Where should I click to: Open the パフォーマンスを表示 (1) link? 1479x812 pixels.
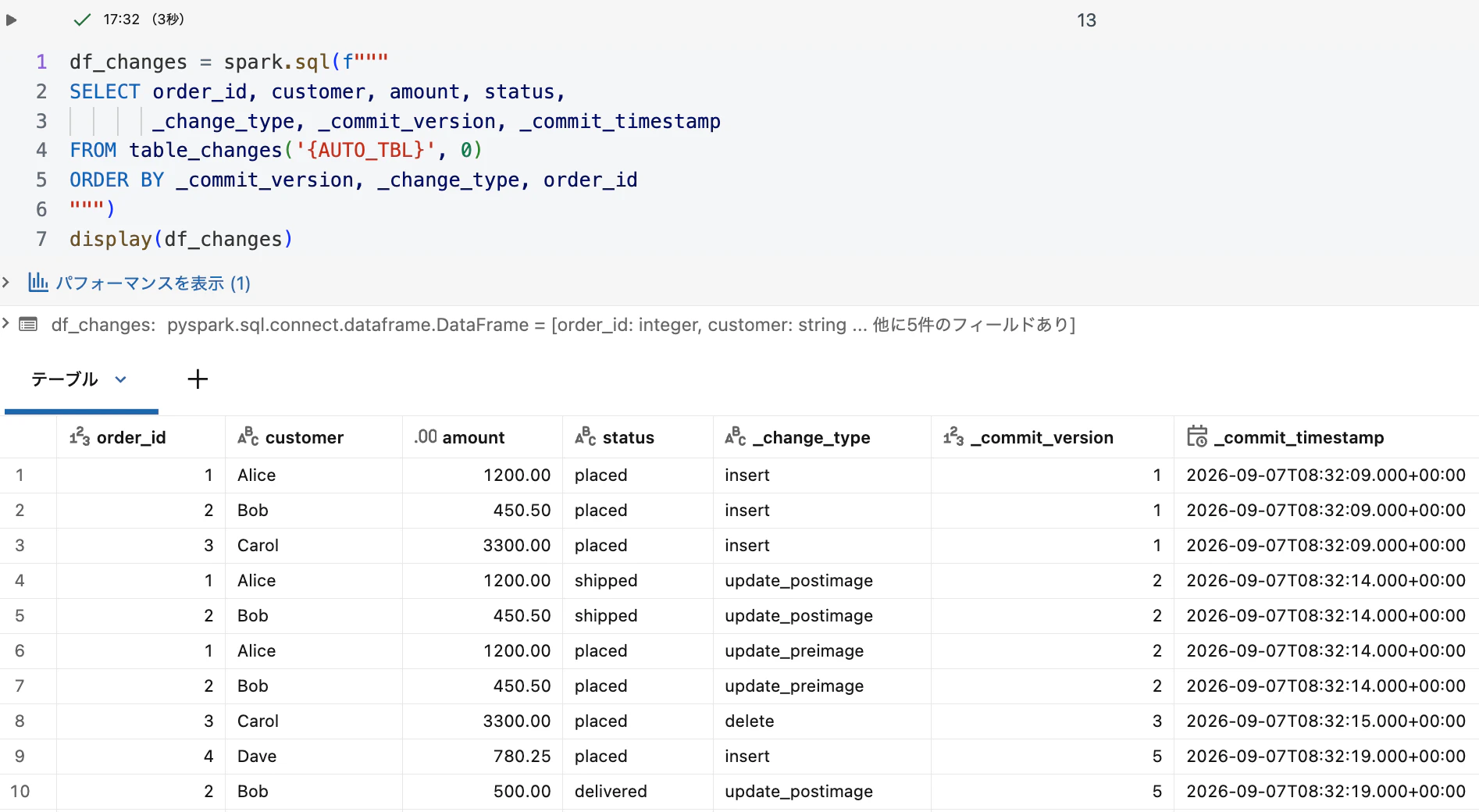tap(153, 283)
